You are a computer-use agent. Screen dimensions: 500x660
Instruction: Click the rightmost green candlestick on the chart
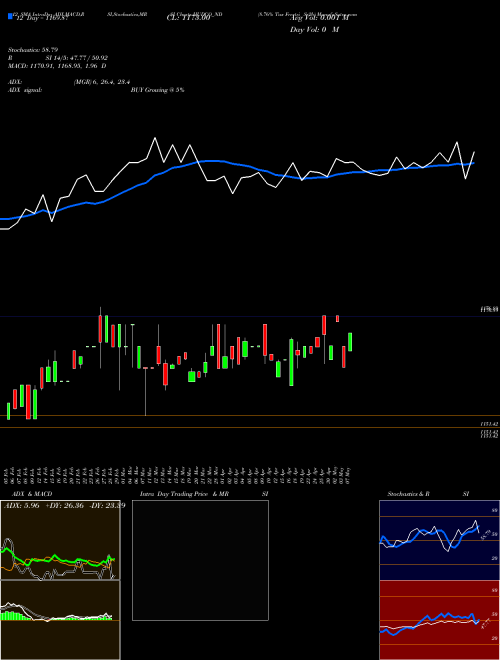pos(350,342)
